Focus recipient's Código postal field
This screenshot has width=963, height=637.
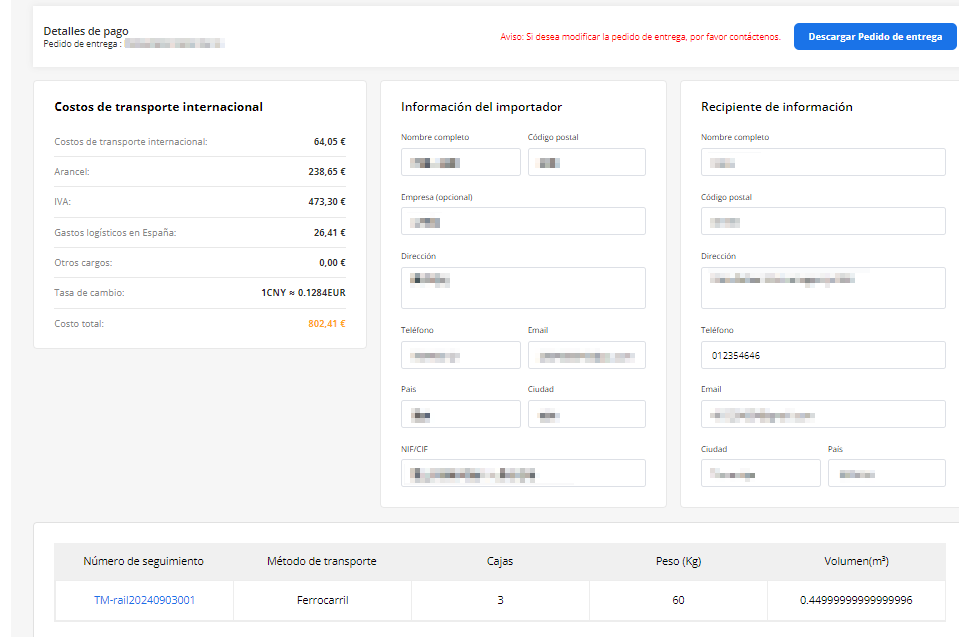[x=823, y=221]
